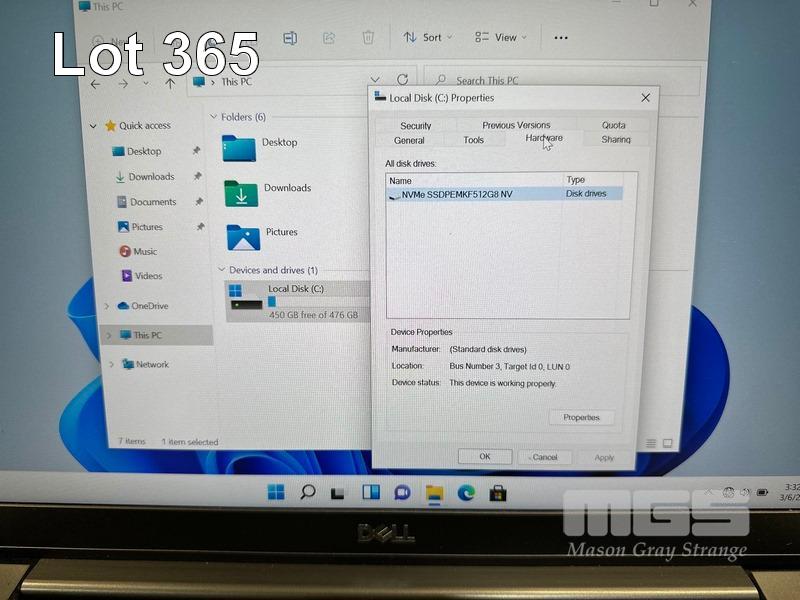Viewport: 800px width, 600px height.
Task: Open Microsoft Edge from the taskbar
Action: click(x=465, y=492)
